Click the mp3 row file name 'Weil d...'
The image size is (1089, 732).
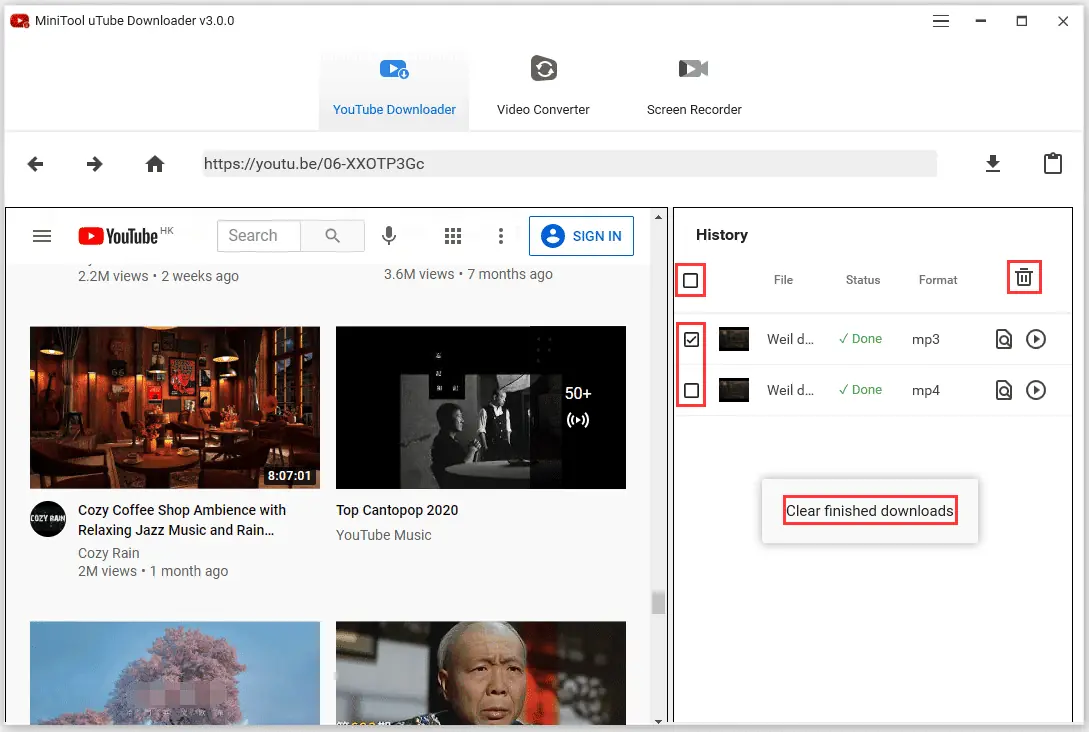pos(790,339)
